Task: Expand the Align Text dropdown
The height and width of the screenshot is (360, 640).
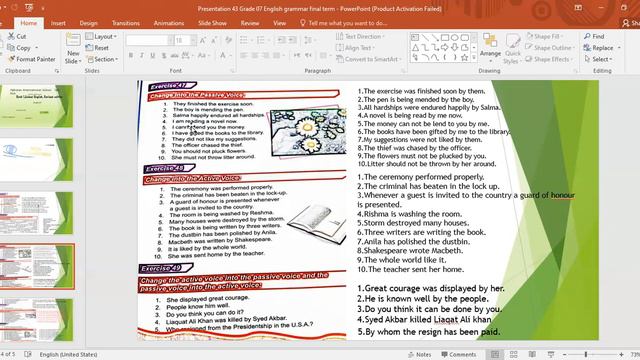Action: tap(355, 48)
